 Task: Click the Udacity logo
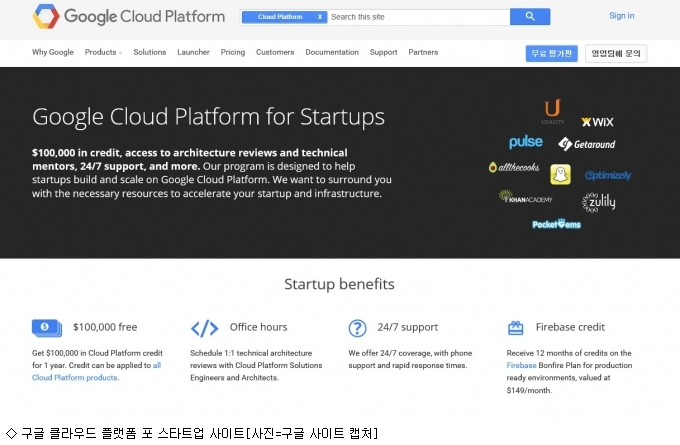tap(552, 112)
